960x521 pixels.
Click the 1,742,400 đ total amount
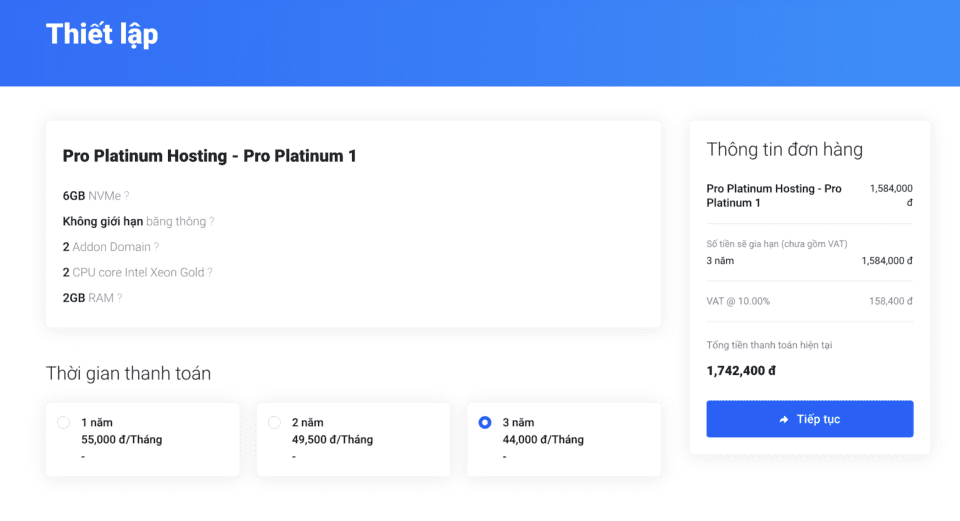pos(741,371)
